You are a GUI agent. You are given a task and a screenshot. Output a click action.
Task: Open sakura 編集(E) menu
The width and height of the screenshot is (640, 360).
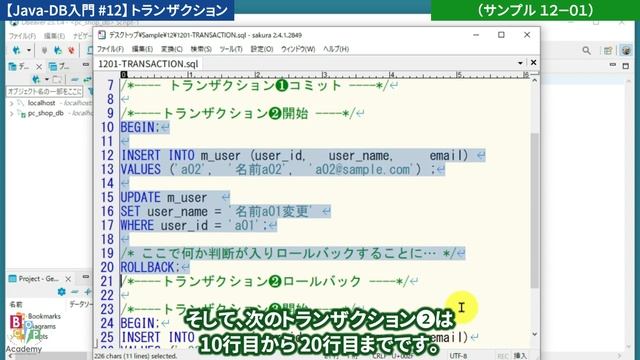[x=142, y=49]
